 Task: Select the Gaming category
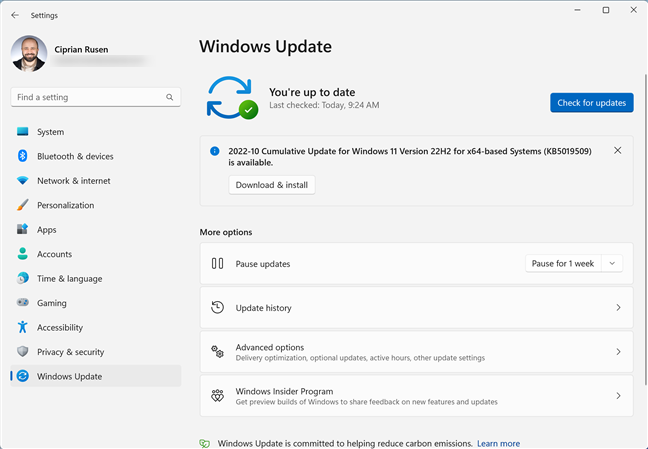pos(95,303)
